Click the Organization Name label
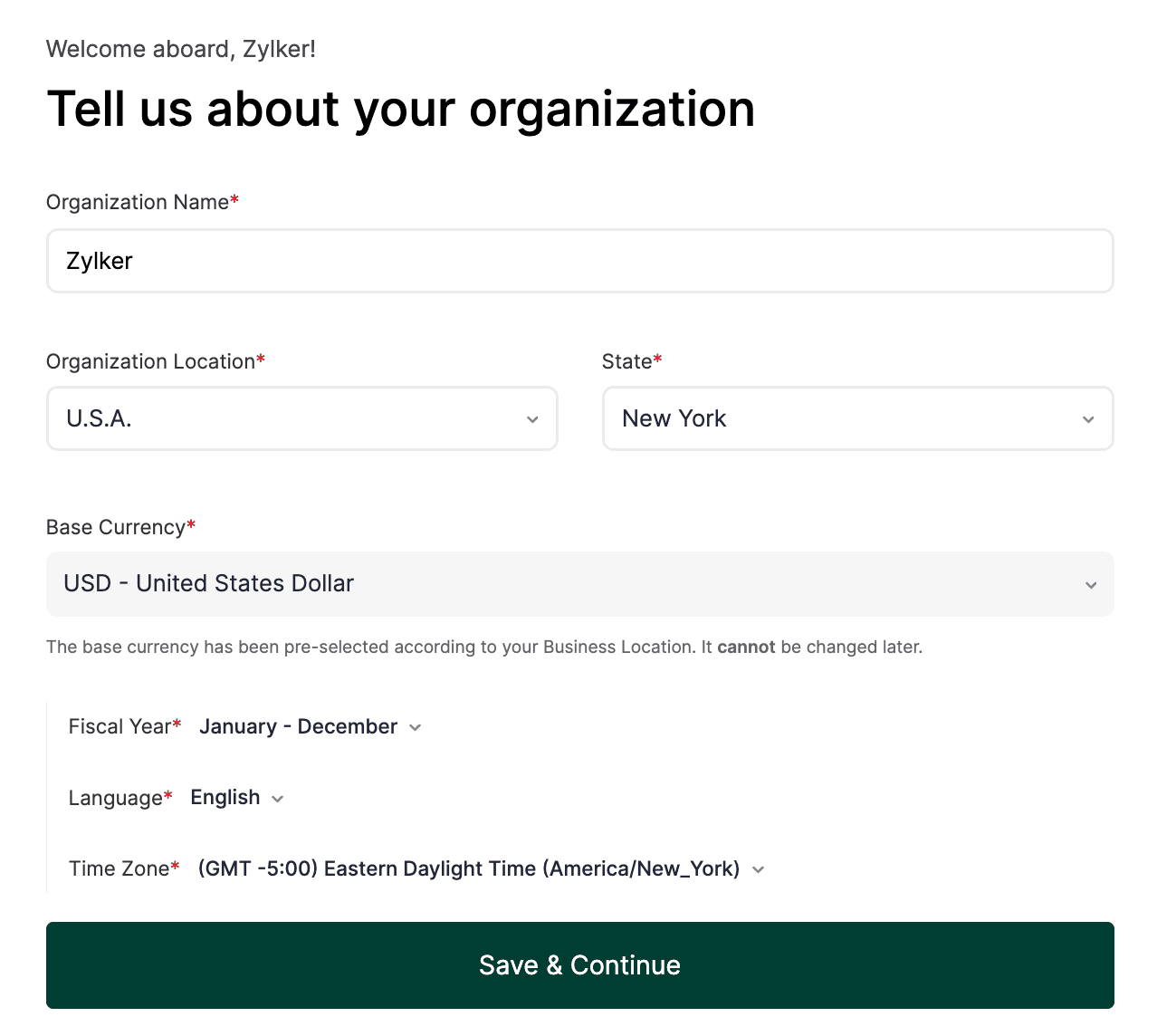 click(142, 202)
